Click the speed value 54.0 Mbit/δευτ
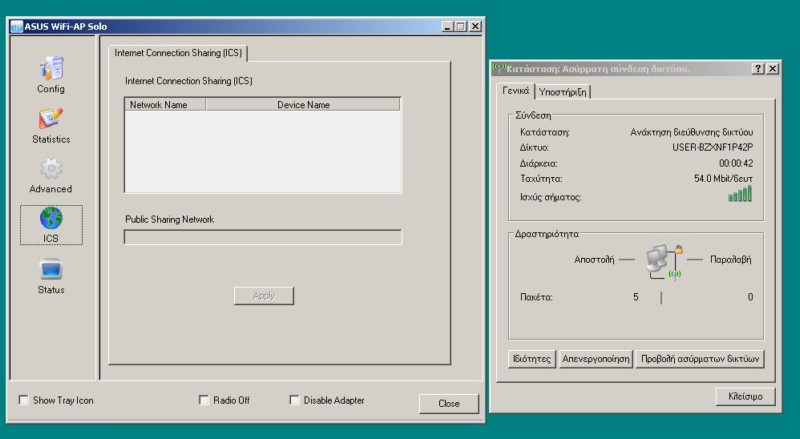Image resolution: width=800 pixels, height=439 pixels. point(723,179)
